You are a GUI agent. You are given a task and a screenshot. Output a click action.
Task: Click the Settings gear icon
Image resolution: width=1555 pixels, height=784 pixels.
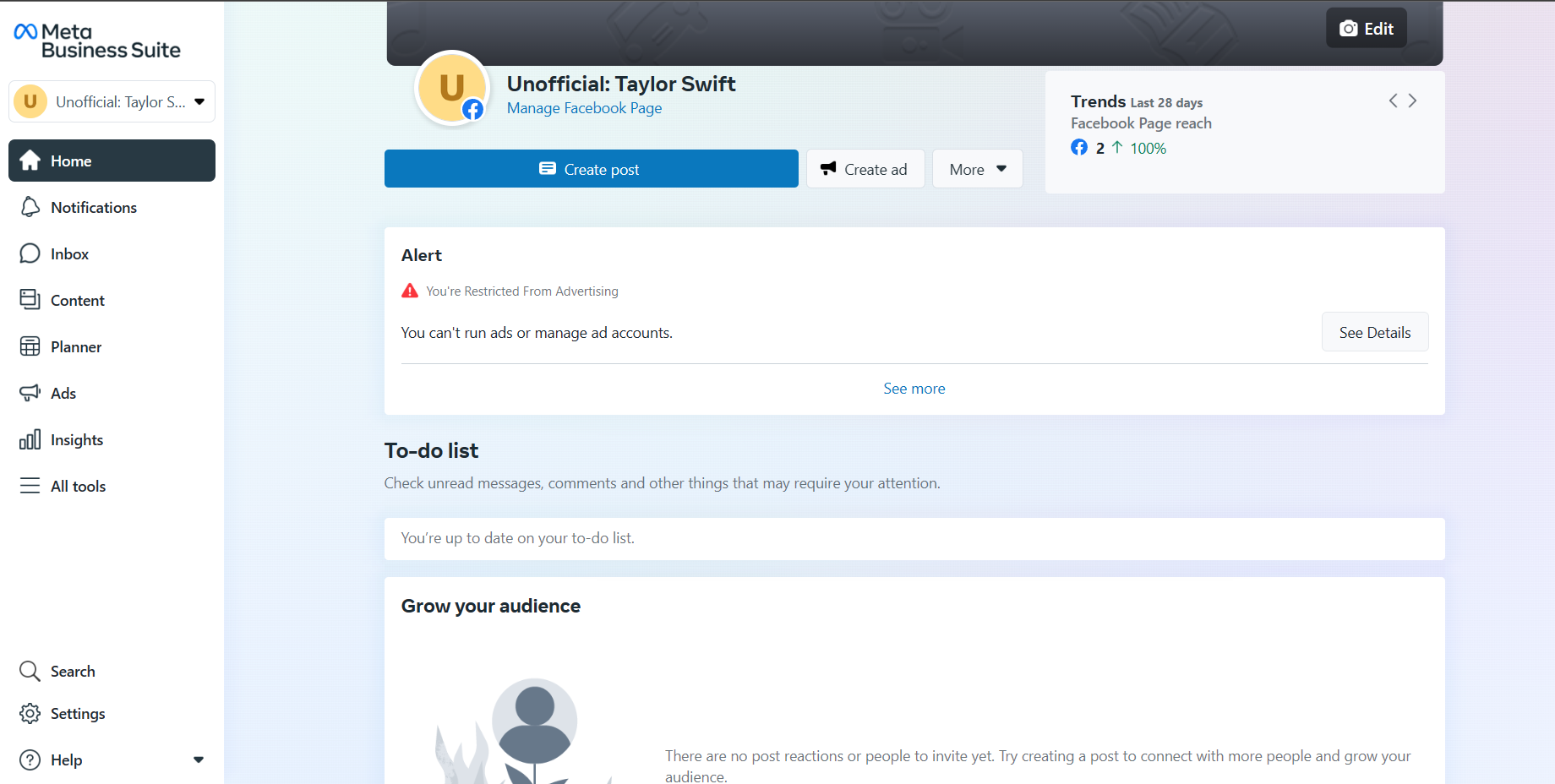click(30, 713)
